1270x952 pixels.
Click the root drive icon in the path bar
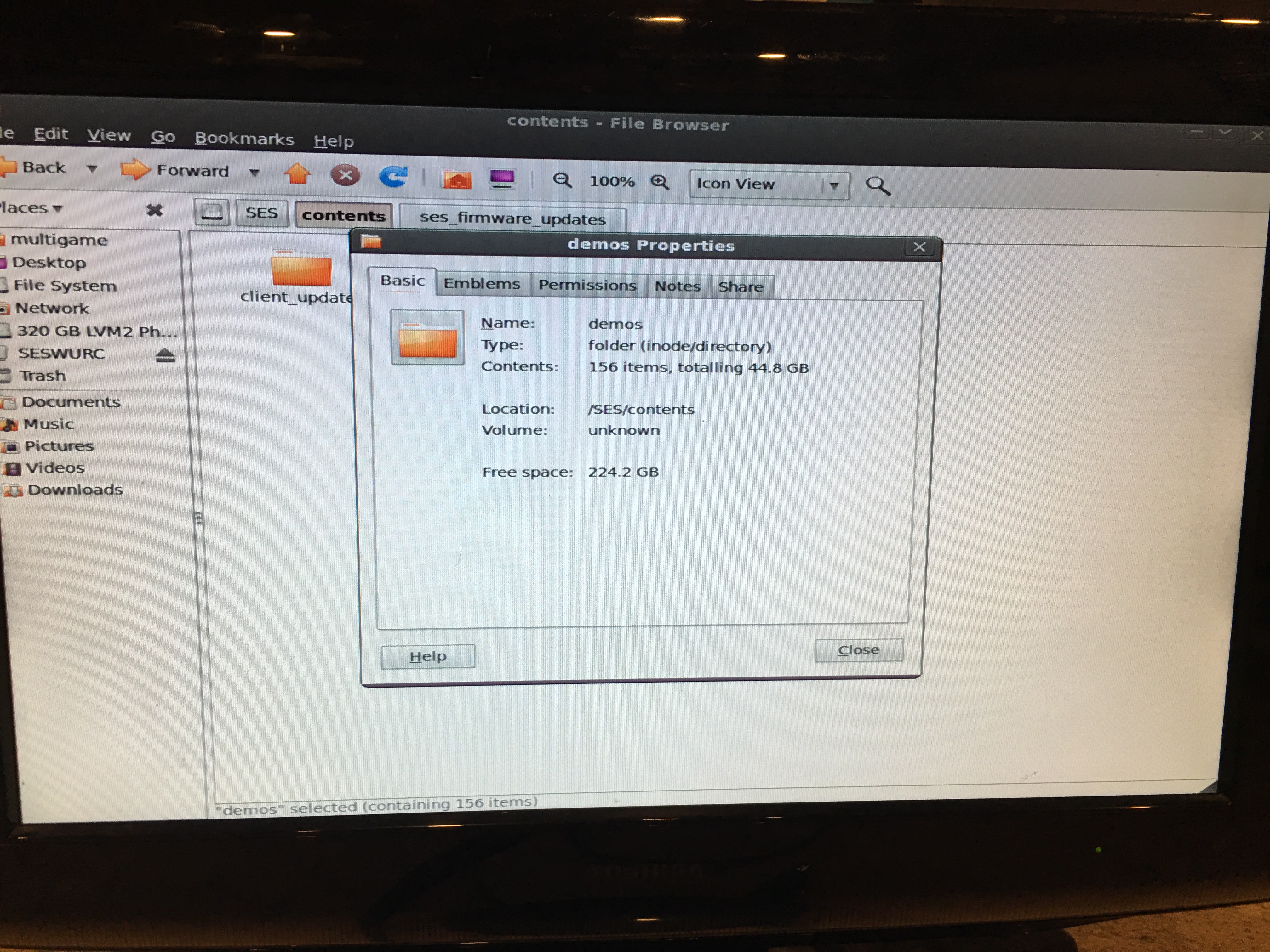pyautogui.click(x=212, y=212)
